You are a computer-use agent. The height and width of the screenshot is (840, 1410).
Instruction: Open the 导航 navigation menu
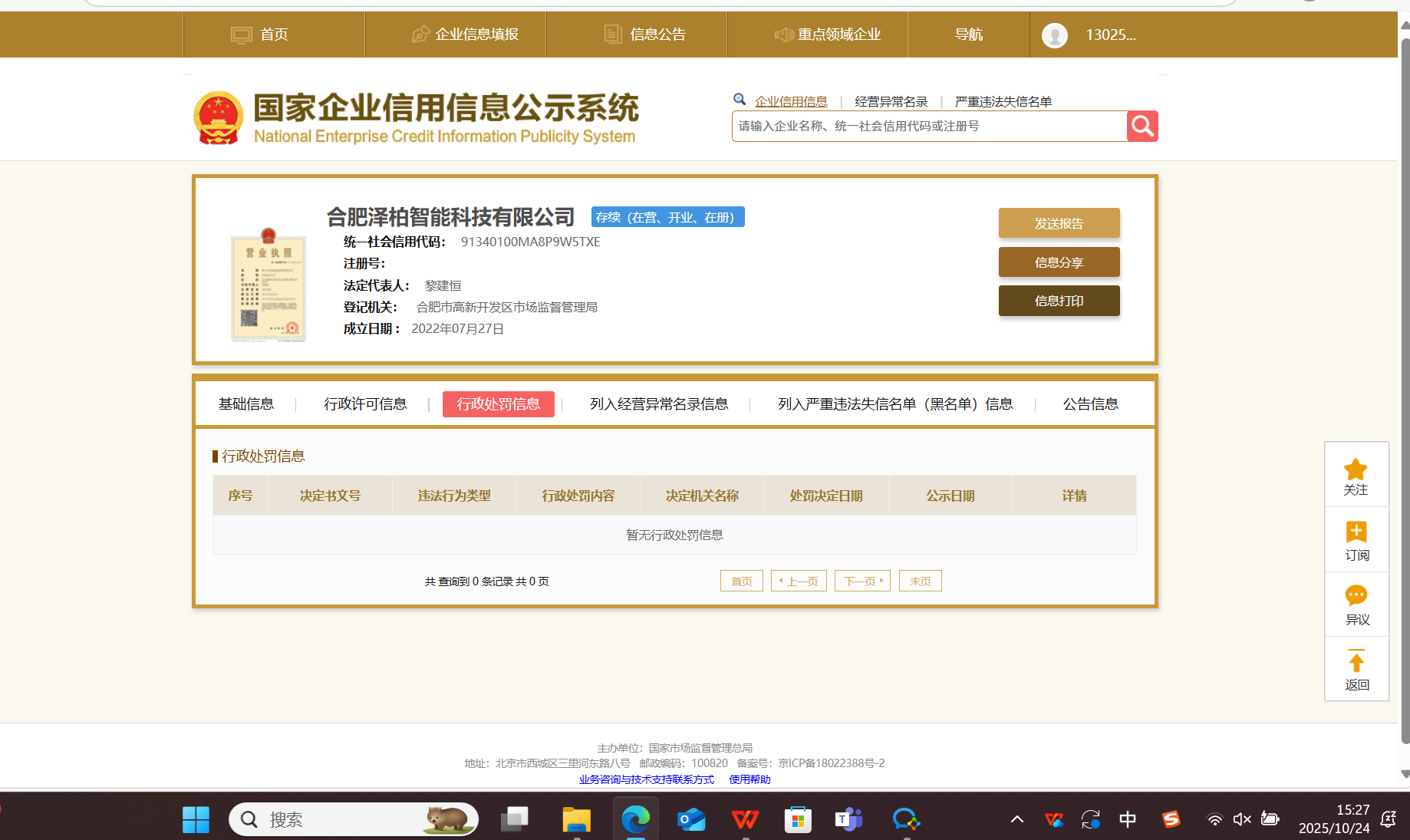tap(968, 35)
